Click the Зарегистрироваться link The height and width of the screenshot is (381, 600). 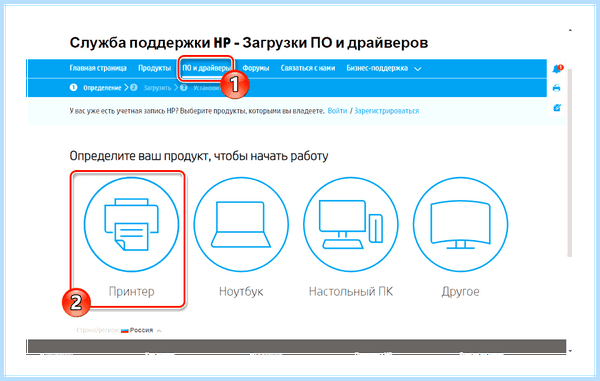[x=386, y=111]
